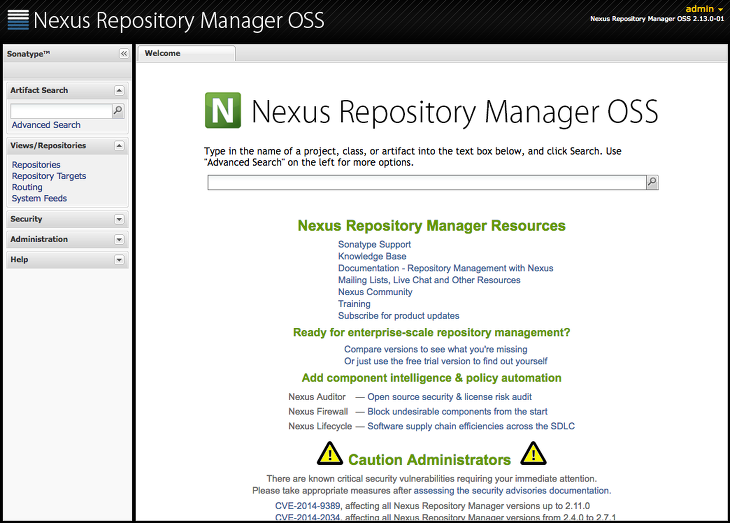Open Sonatype Support link

374,245
